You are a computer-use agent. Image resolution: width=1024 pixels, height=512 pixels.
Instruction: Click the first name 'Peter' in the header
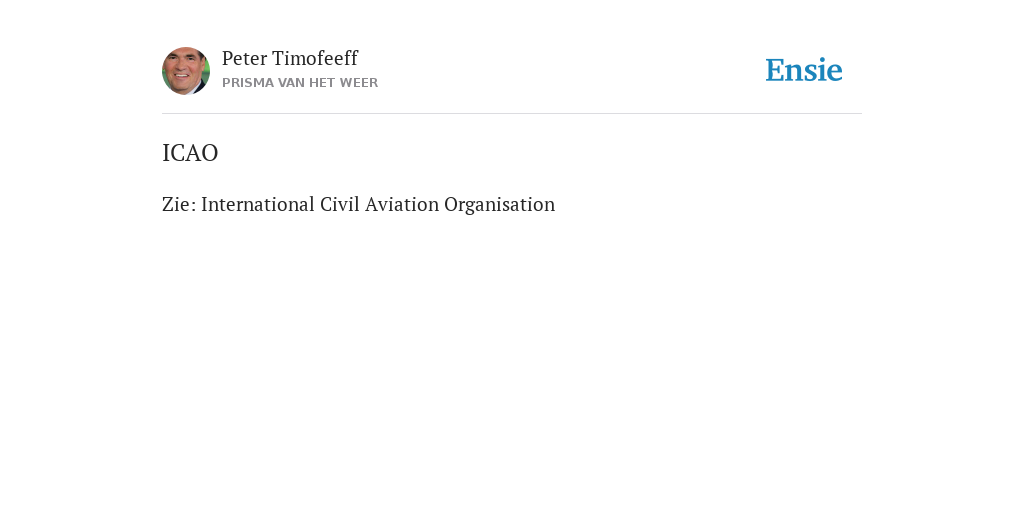pyautogui.click(x=244, y=58)
